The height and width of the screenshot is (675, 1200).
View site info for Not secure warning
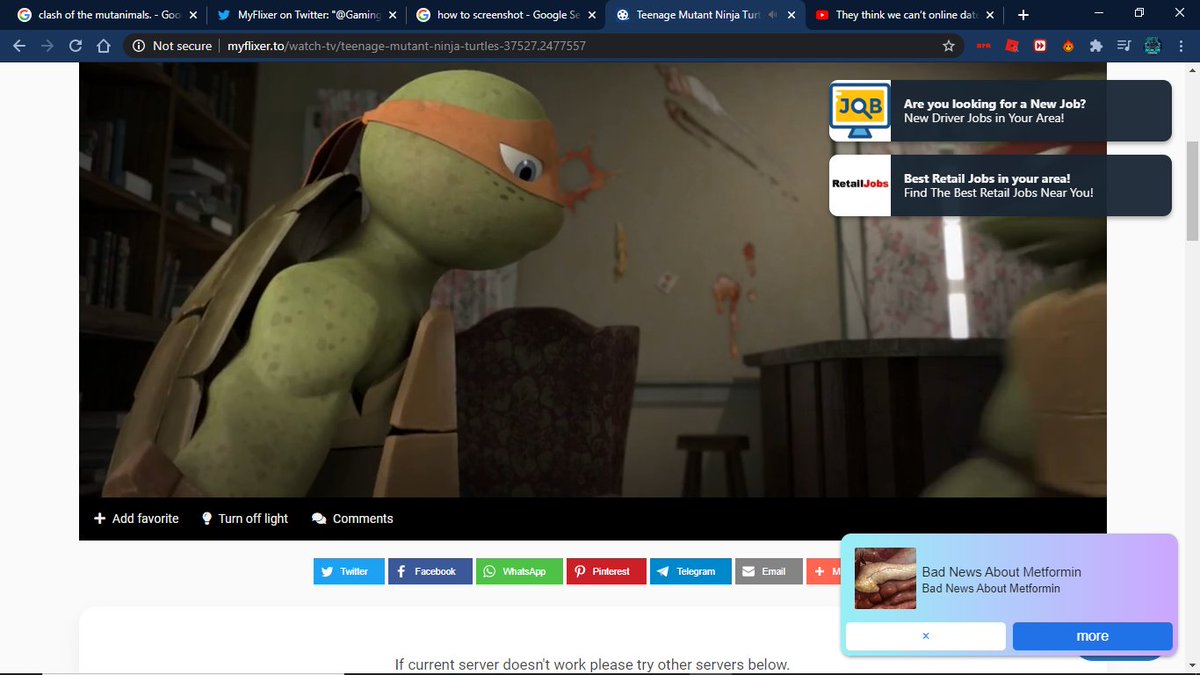[x=172, y=46]
